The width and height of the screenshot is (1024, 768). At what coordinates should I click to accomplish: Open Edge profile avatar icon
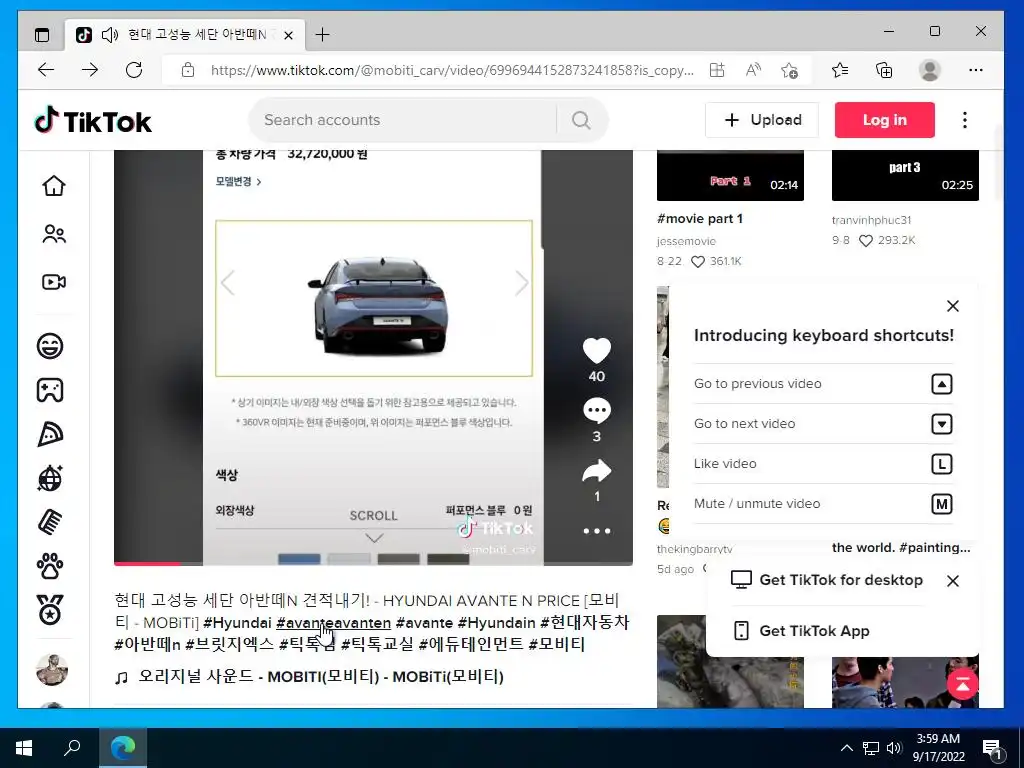pyautogui.click(x=929, y=70)
